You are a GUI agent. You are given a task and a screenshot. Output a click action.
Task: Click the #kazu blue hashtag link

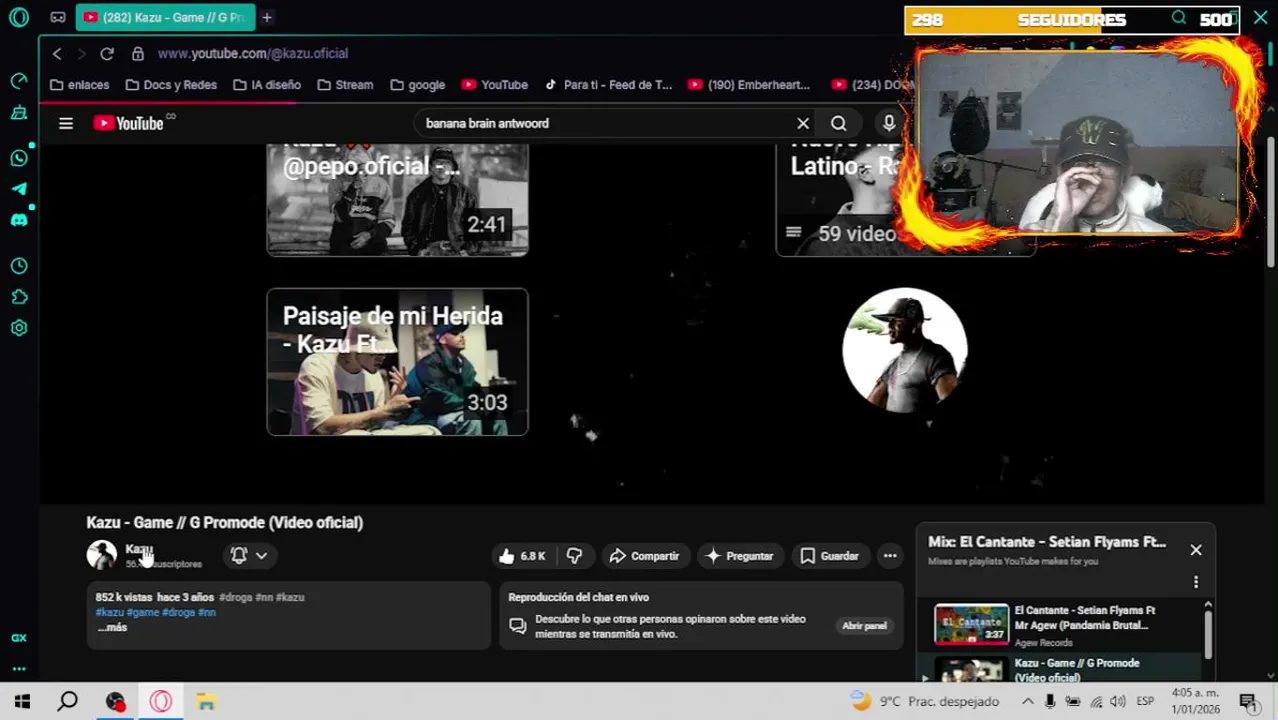point(109,612)
